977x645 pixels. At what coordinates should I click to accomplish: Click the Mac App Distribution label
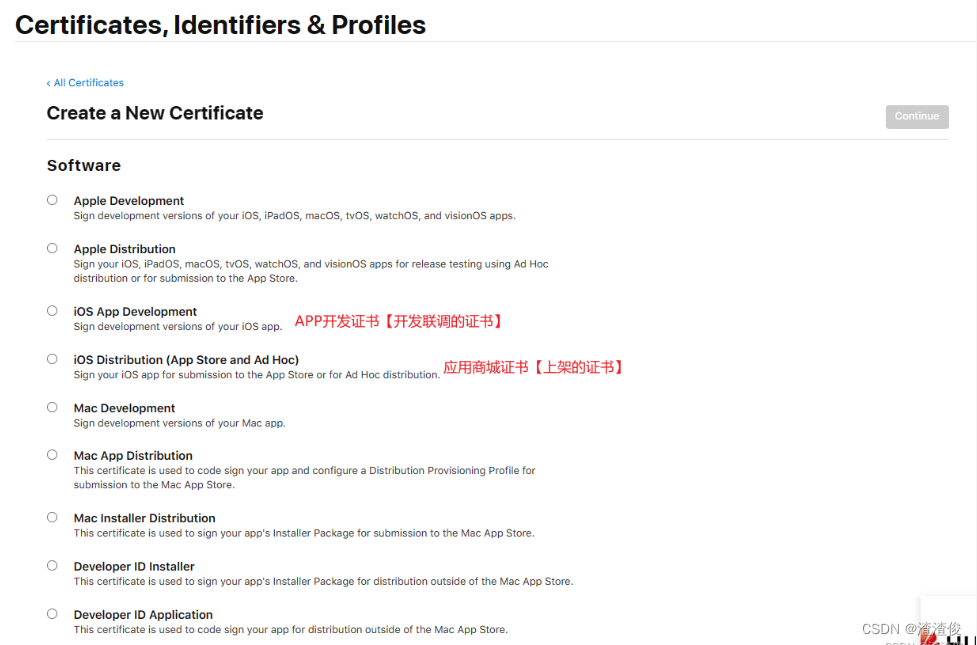(x=133, y=456)
